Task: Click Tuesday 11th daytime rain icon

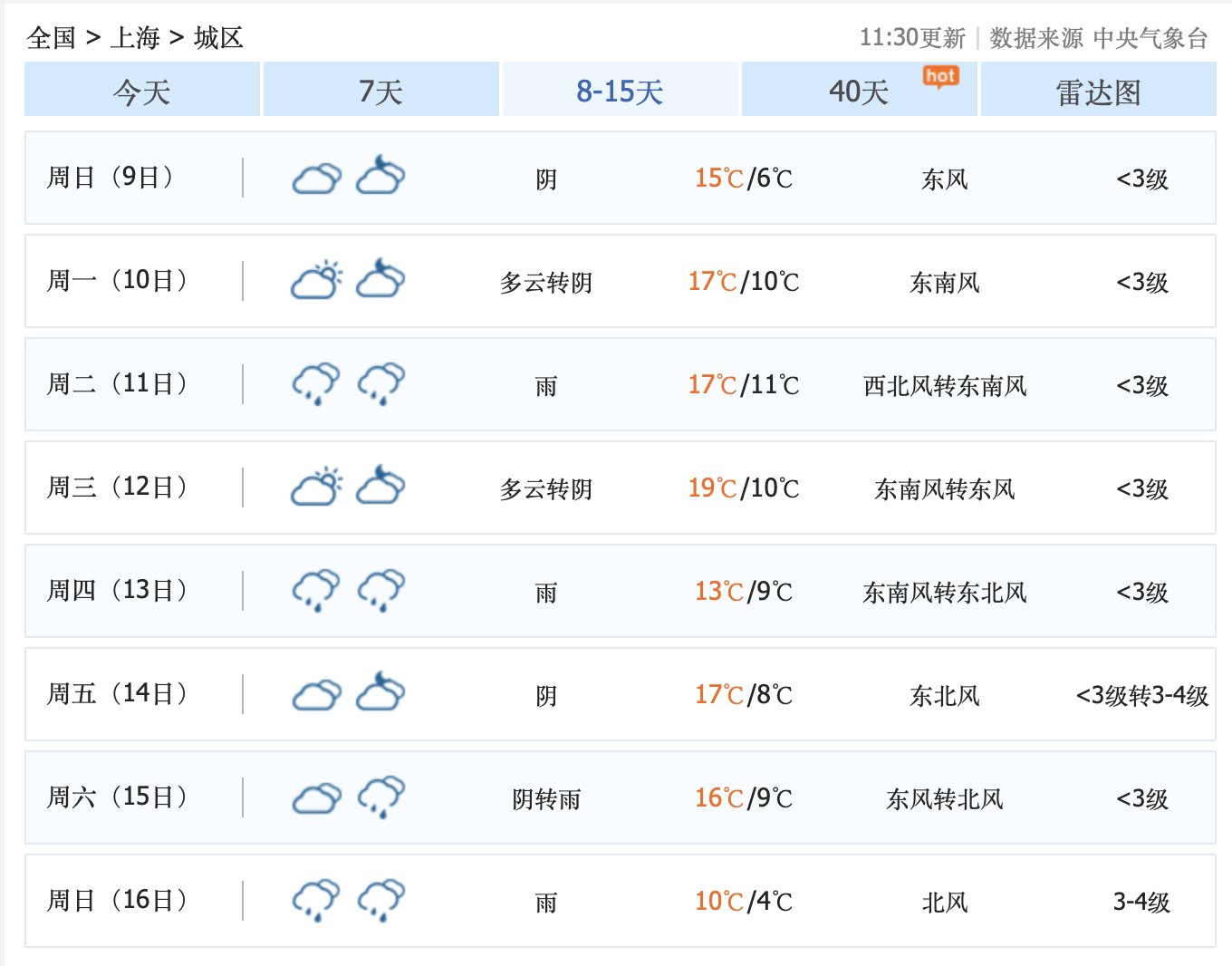Action: point(316,383)
